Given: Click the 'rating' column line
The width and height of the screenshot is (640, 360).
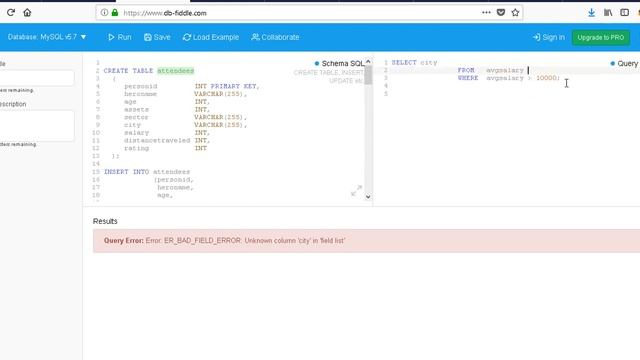Looking at the screenshot, I should coord(165,148).
